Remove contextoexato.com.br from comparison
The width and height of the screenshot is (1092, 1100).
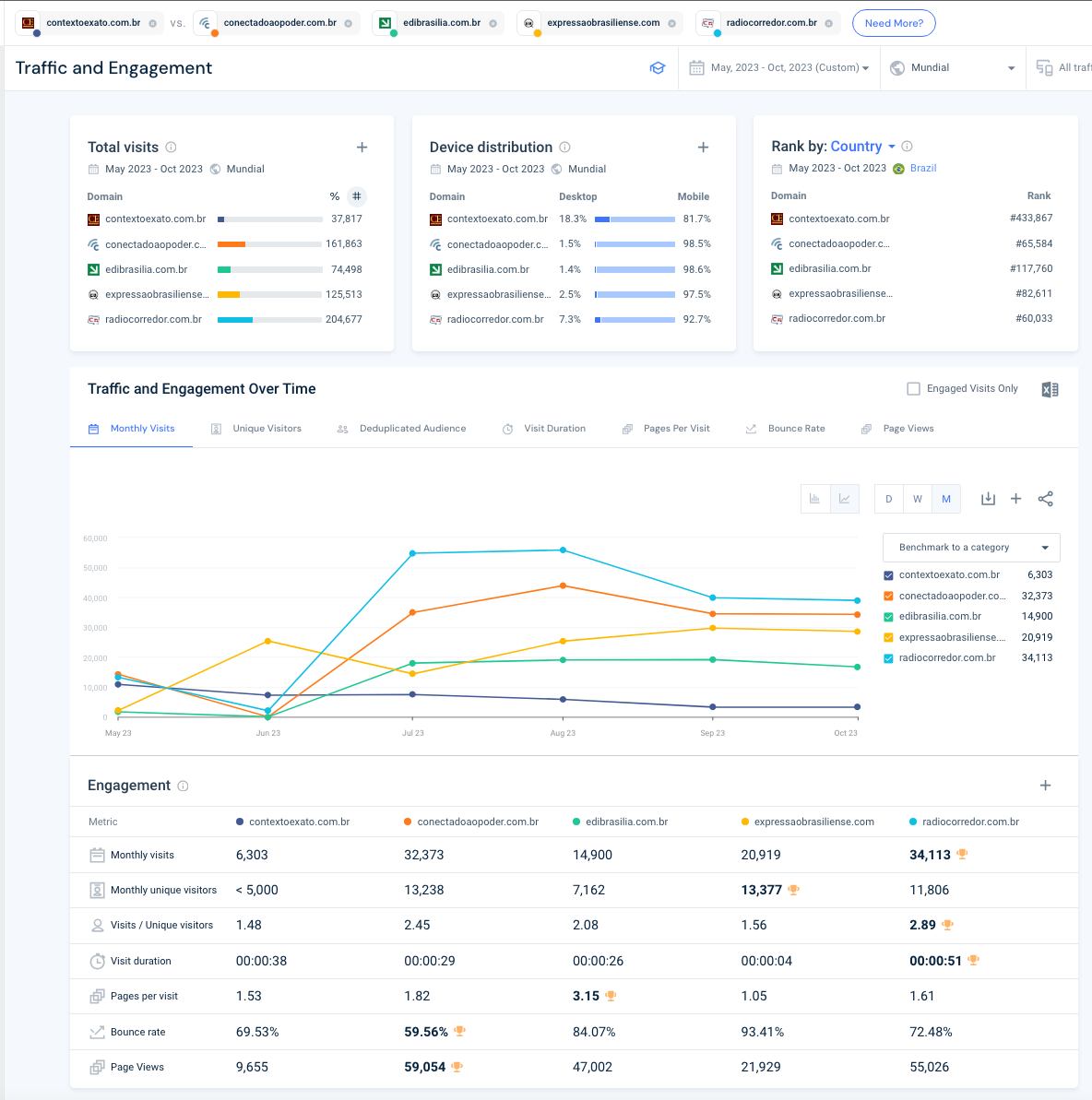[x=153, y=23]
